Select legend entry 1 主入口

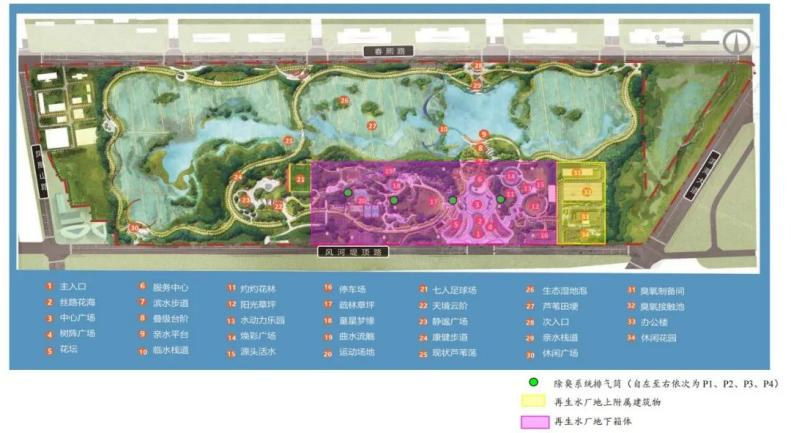pyautogui.click(x=67, y=287)
